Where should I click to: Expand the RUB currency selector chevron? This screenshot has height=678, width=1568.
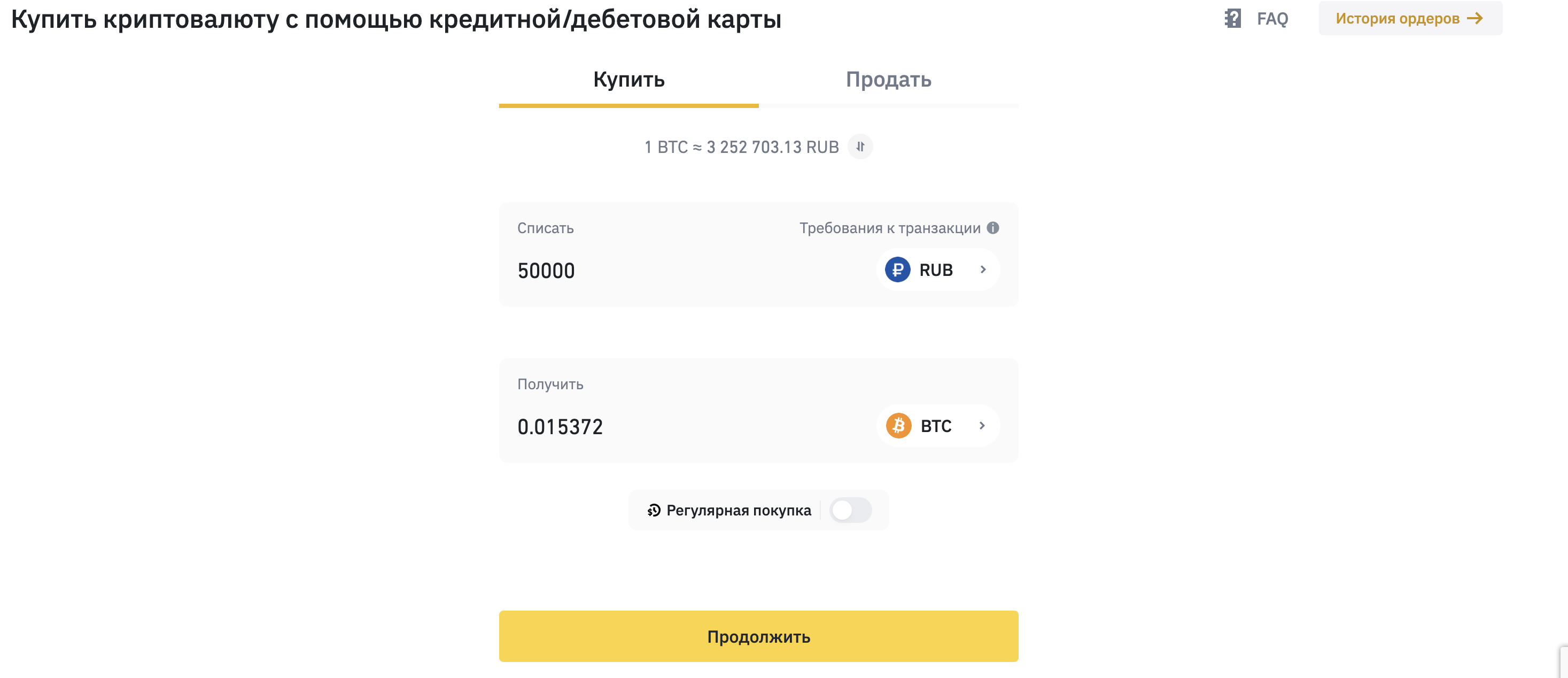[982, 270]
